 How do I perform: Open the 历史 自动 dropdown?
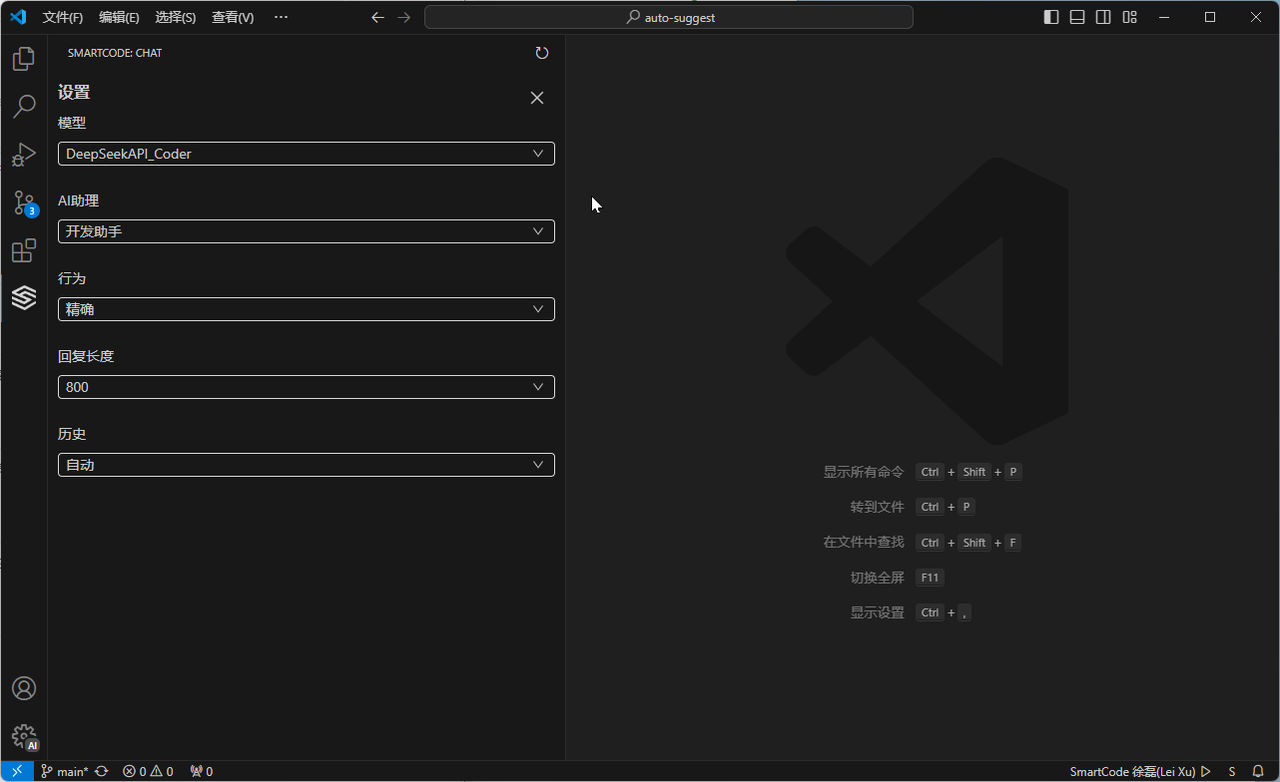tap(306, 465)
